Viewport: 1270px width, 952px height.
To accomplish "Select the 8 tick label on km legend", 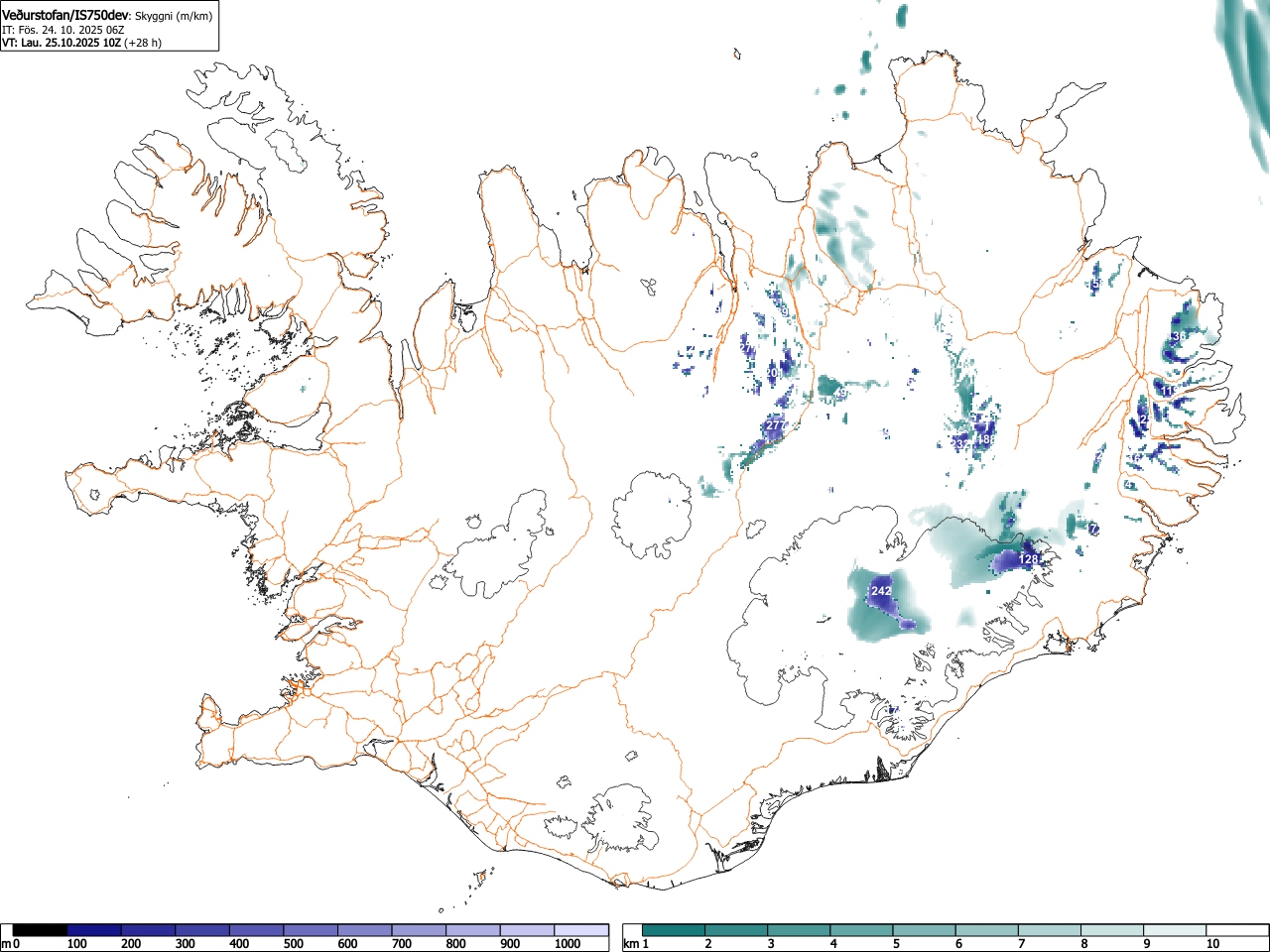I will coord(1083,944).
